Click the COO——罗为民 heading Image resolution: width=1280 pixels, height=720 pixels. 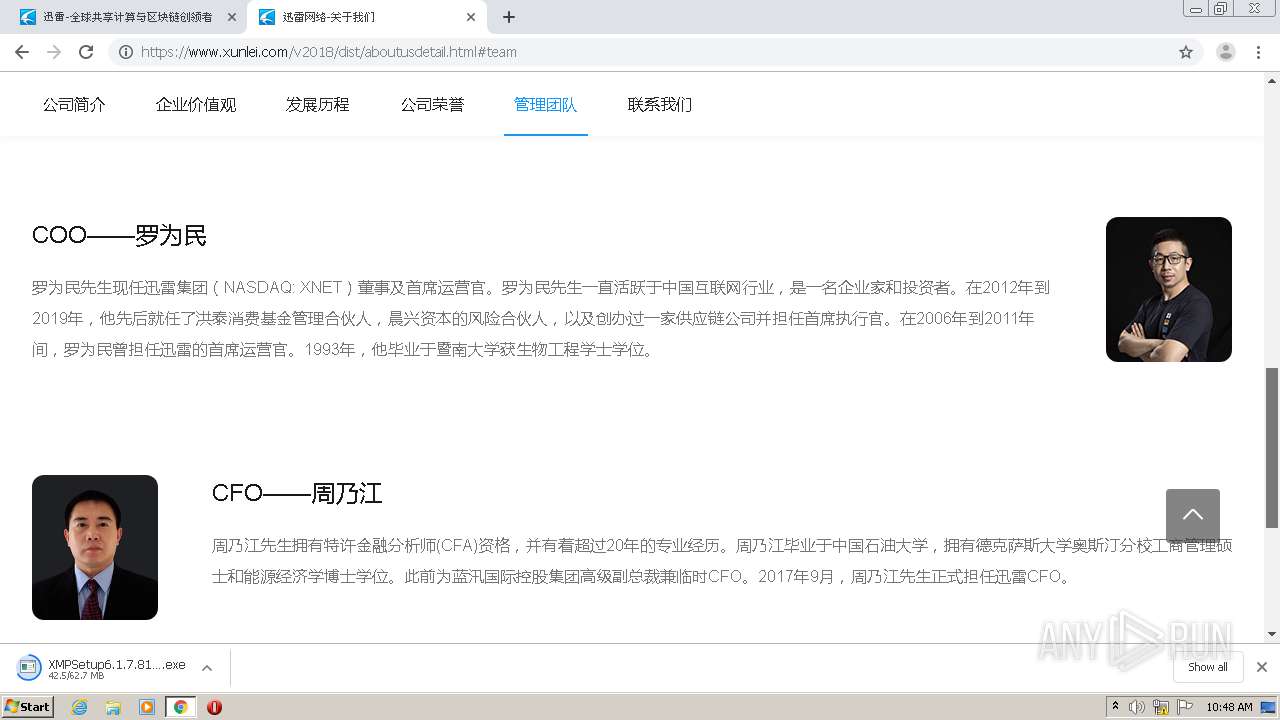(119, 235)
